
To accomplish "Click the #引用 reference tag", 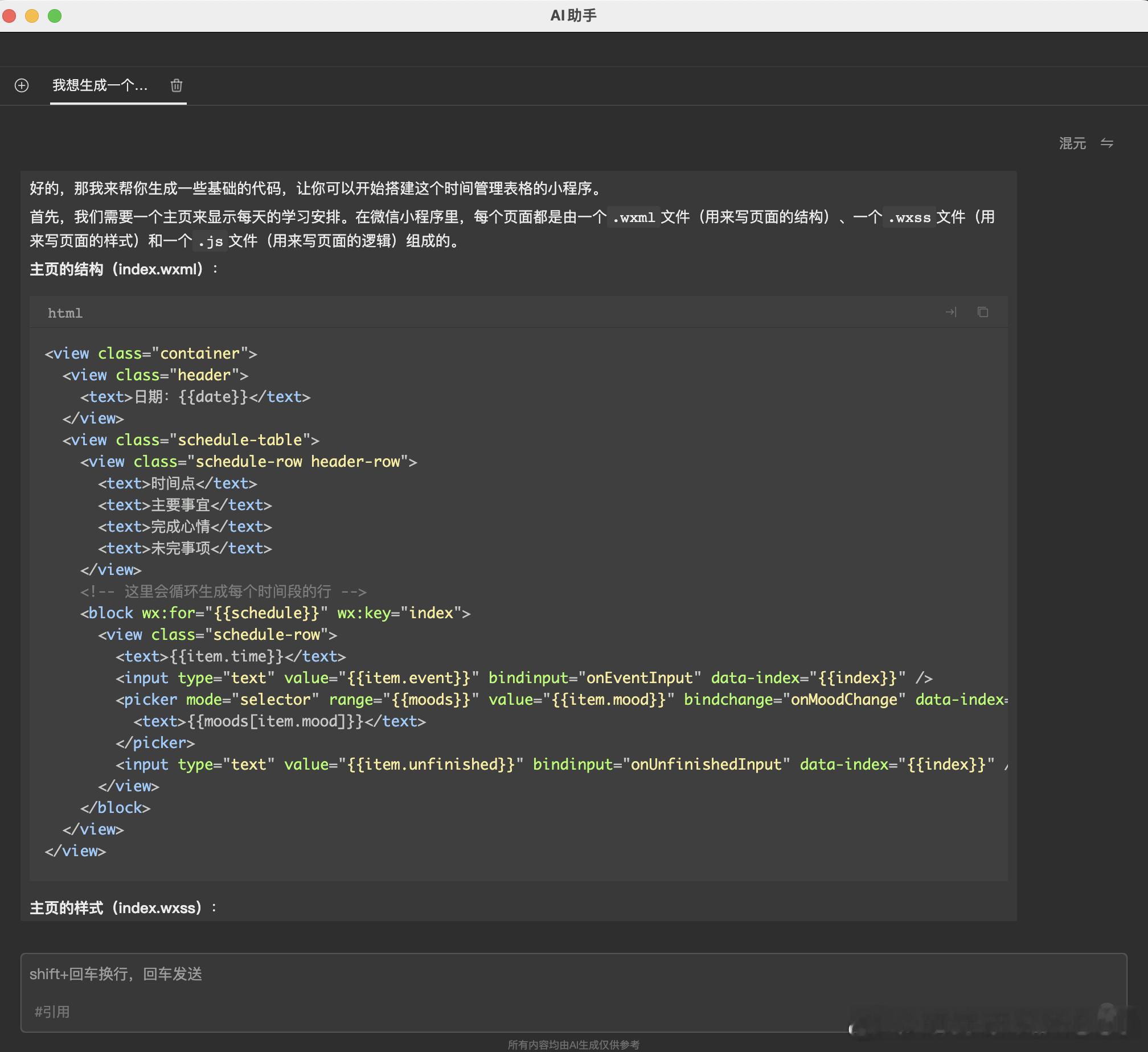I will click(52, 1012).
